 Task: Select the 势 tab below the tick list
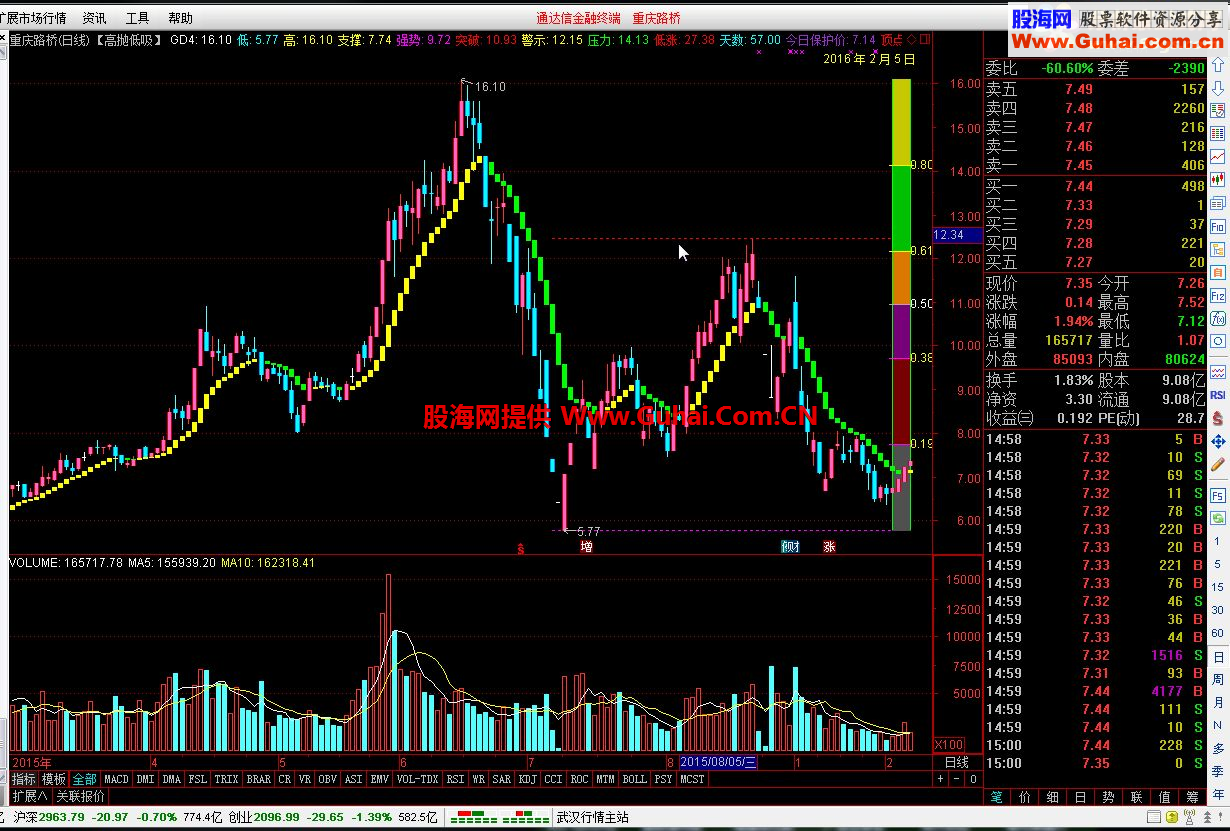1108,797
